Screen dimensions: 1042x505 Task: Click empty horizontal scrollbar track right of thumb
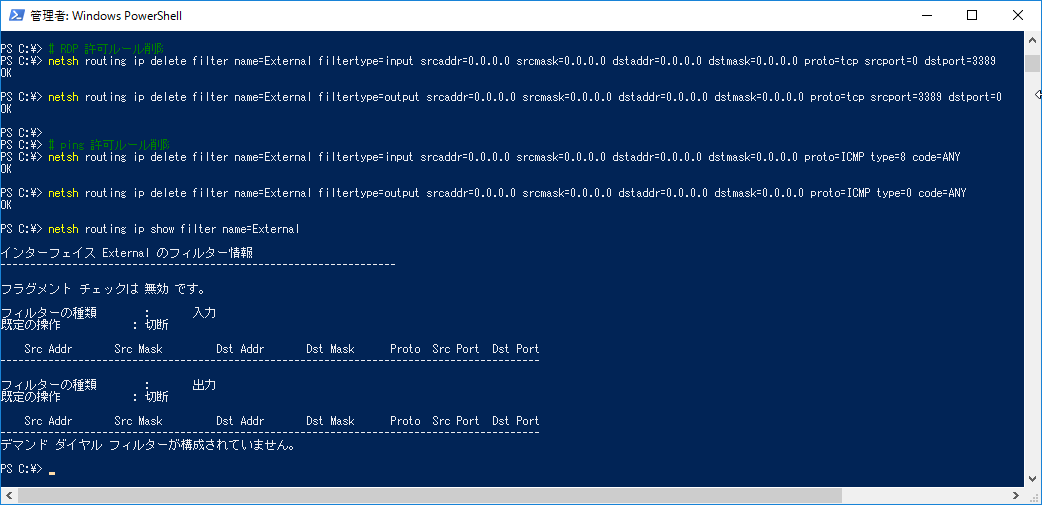[925, 496]
